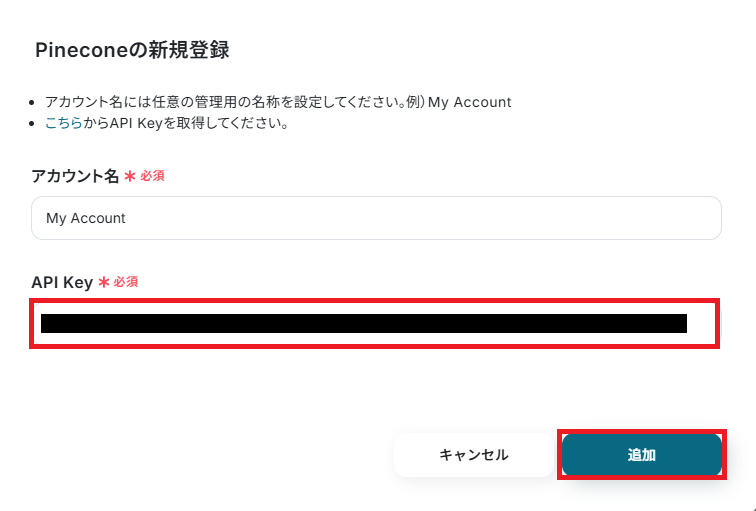Click the キャンセル button
The height and width of the screenshot is (511, 756).
coord(473,455)
